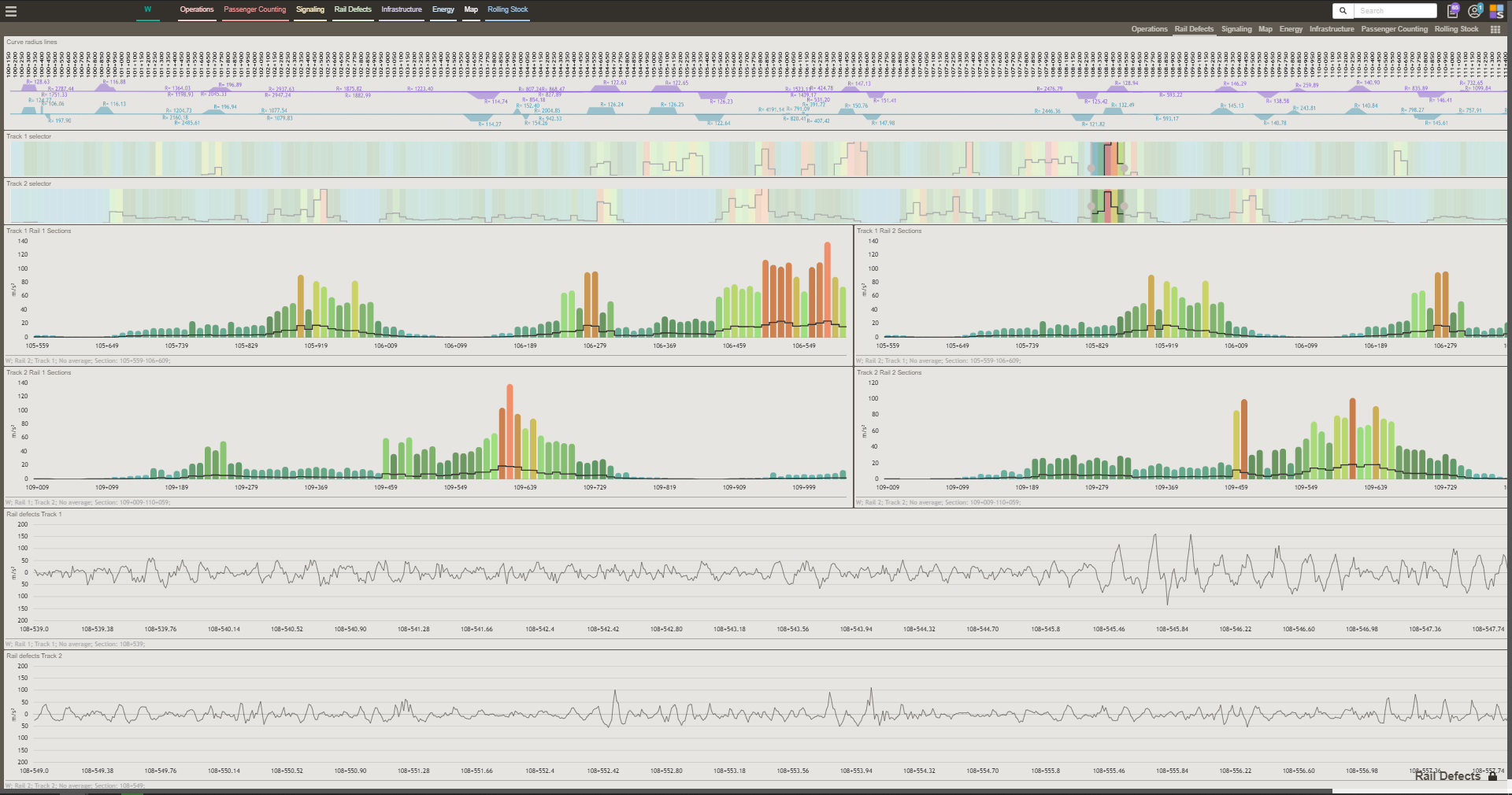The height and width of the screenshot is (795, 1512).
Task: Click the 'Track 1 Rail 2 Sections' title
Action: coord(889,231)
